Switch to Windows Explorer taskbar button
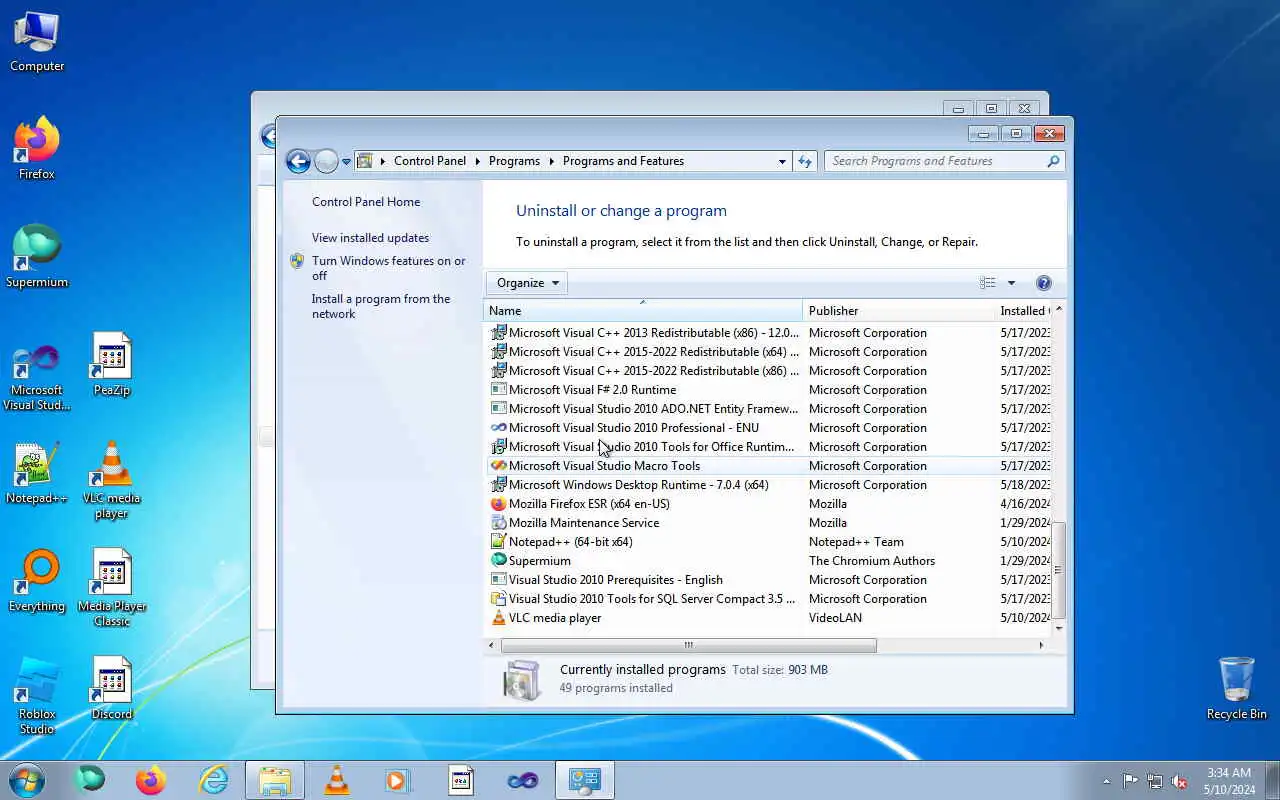1280x800 pixels. pos(275,780)
